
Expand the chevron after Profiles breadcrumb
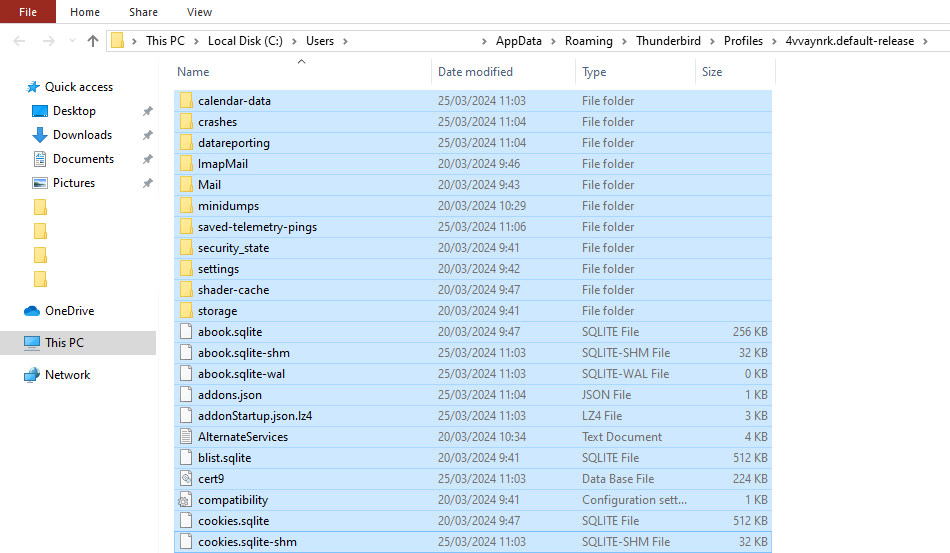pyautogui.click(x=774, y=41)
